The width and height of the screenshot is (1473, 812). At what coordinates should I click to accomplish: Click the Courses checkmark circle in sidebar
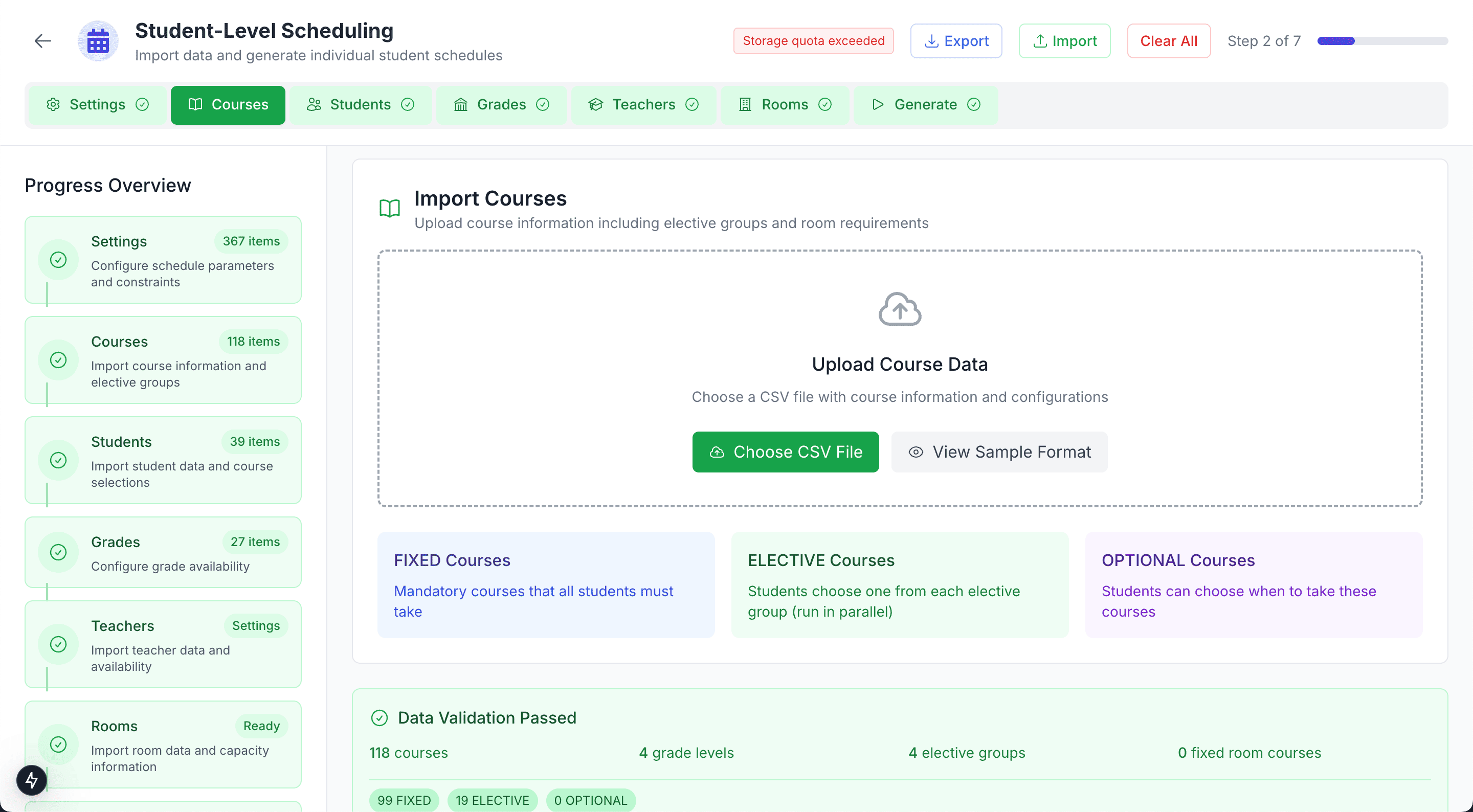click(58, 360)
